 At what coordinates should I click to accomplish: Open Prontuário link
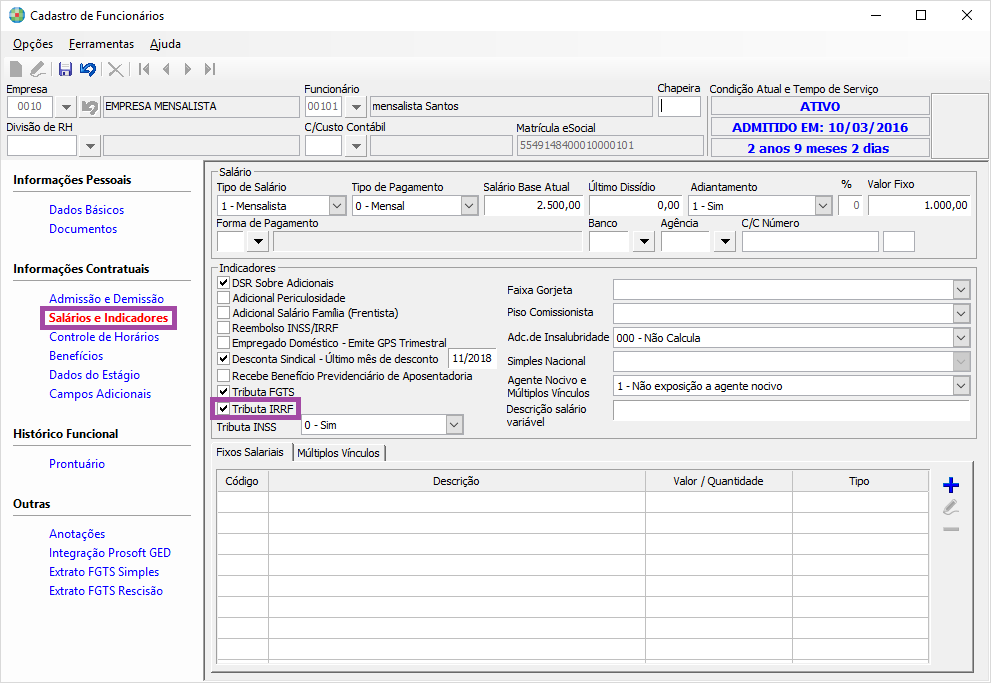[76, 464]
